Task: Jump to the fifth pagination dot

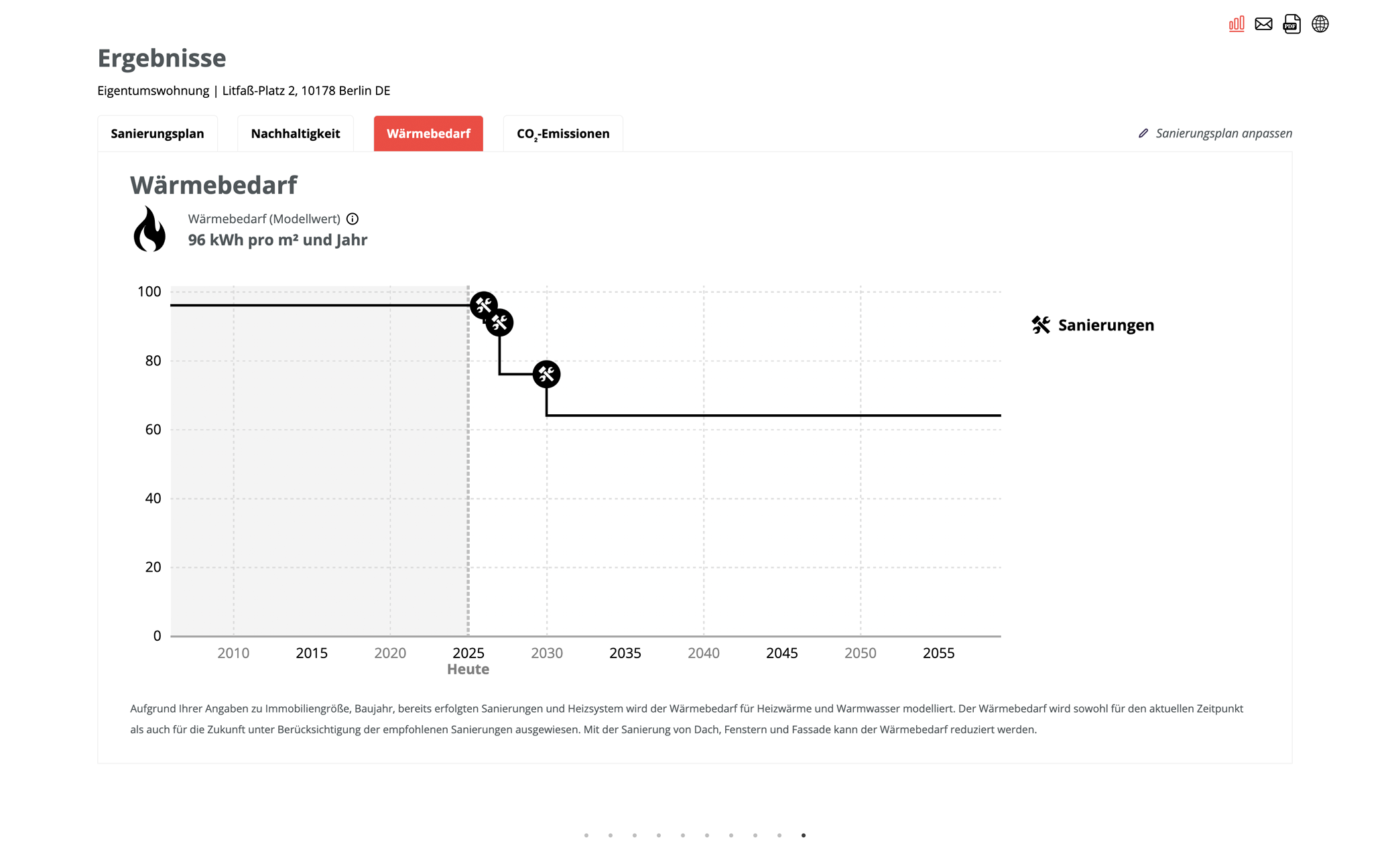Action: pyautogui.click(x=683, y=835)
